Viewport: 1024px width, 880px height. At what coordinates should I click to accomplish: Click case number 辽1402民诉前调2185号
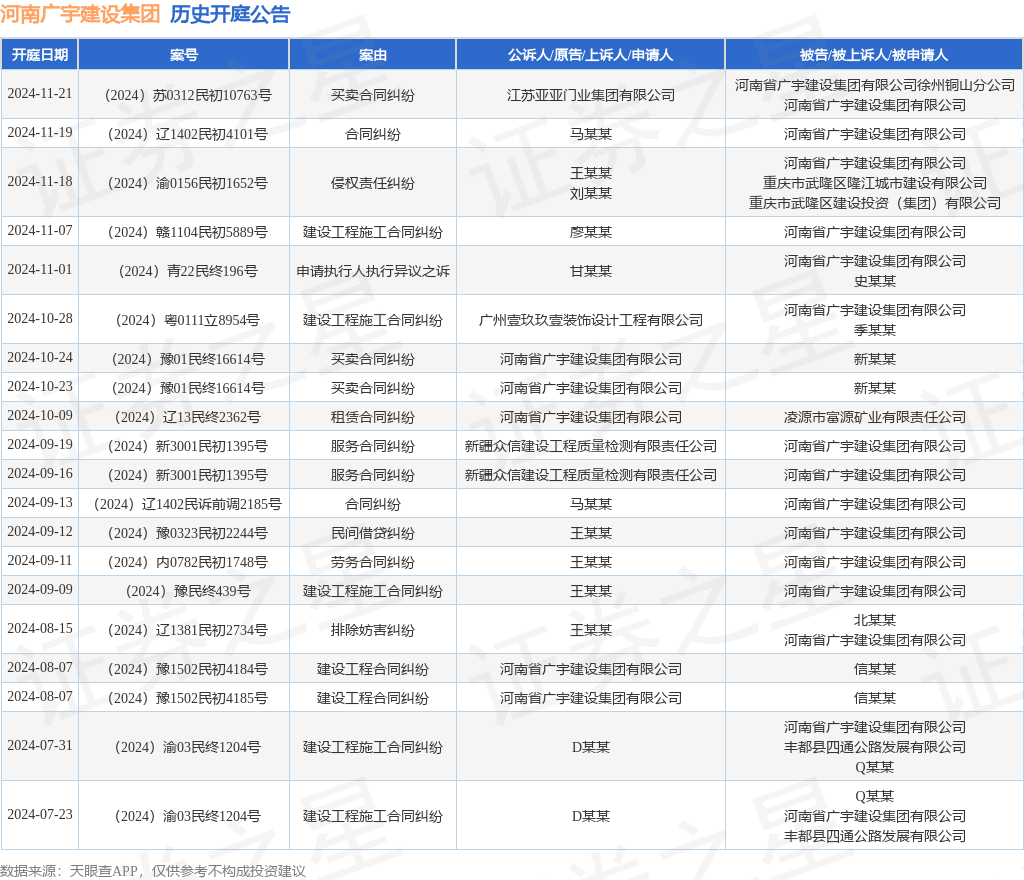(188, 504)
